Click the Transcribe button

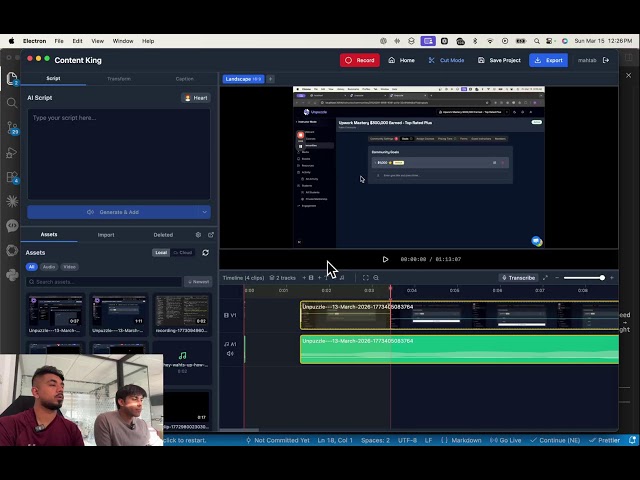pyautogui.click(x=518, y=278)
